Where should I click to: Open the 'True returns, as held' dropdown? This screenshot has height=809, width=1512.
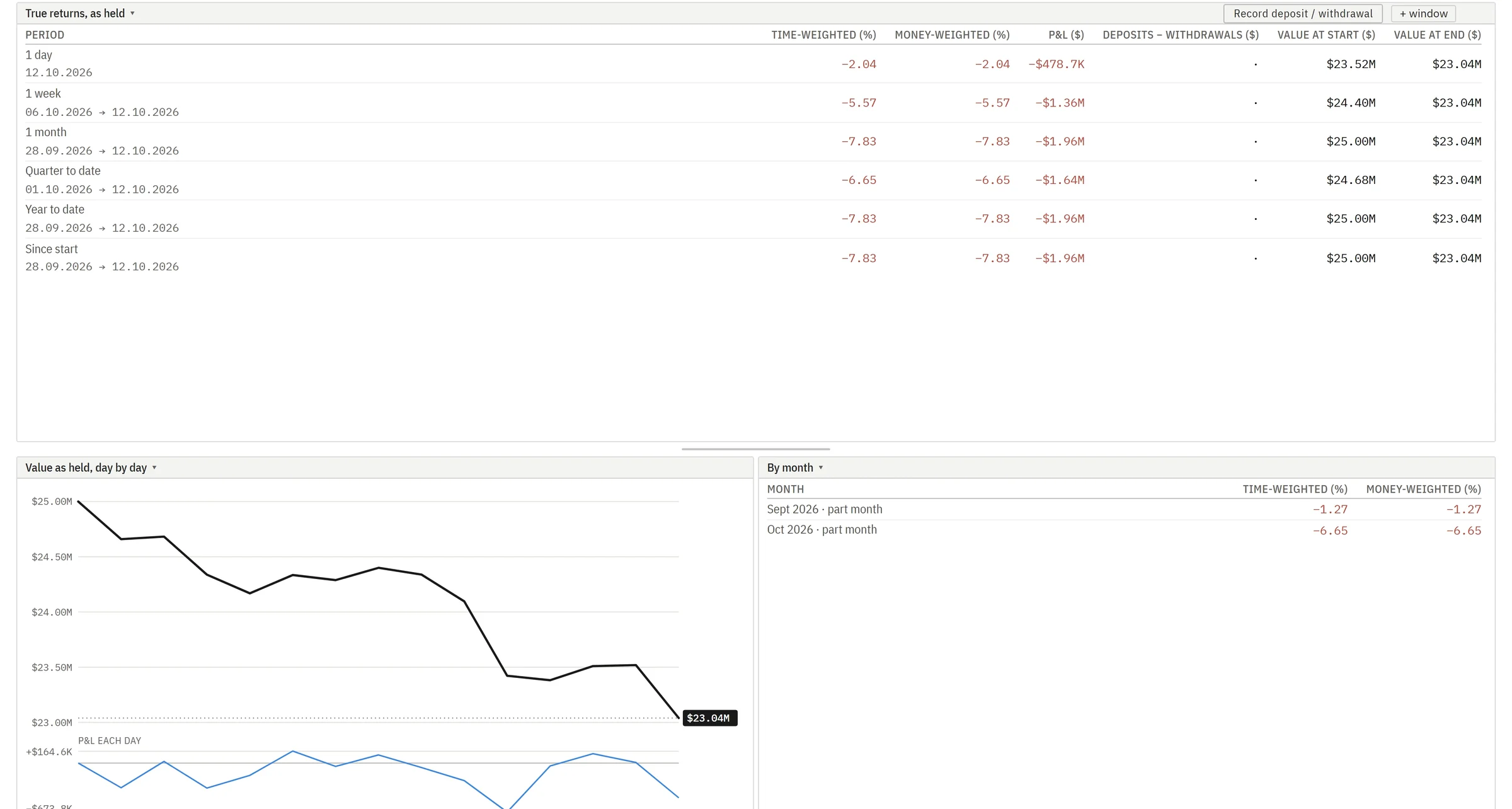(x=80, y=13)
